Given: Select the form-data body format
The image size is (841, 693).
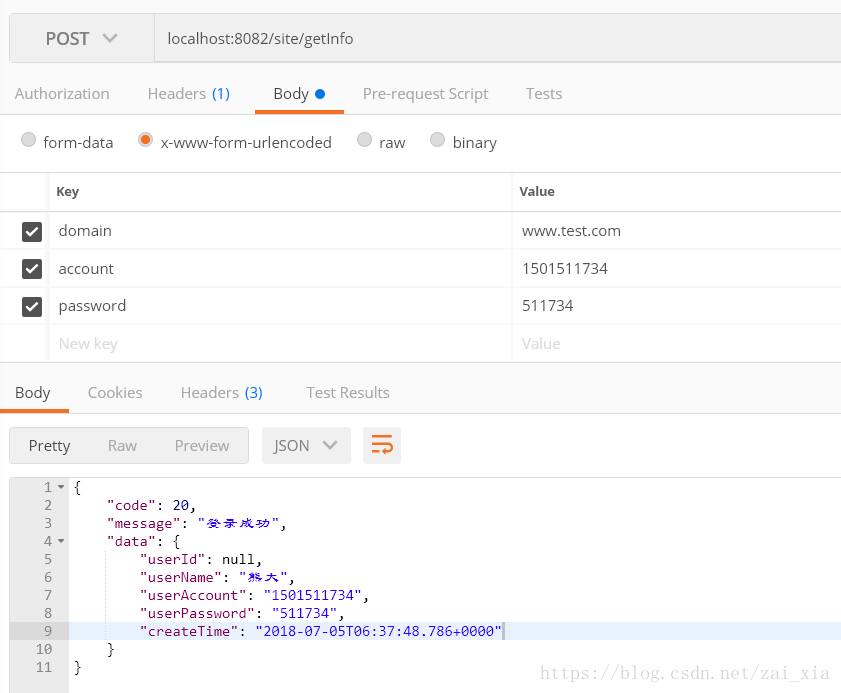Looking at the screenshot, I should (x=28, y=141).
